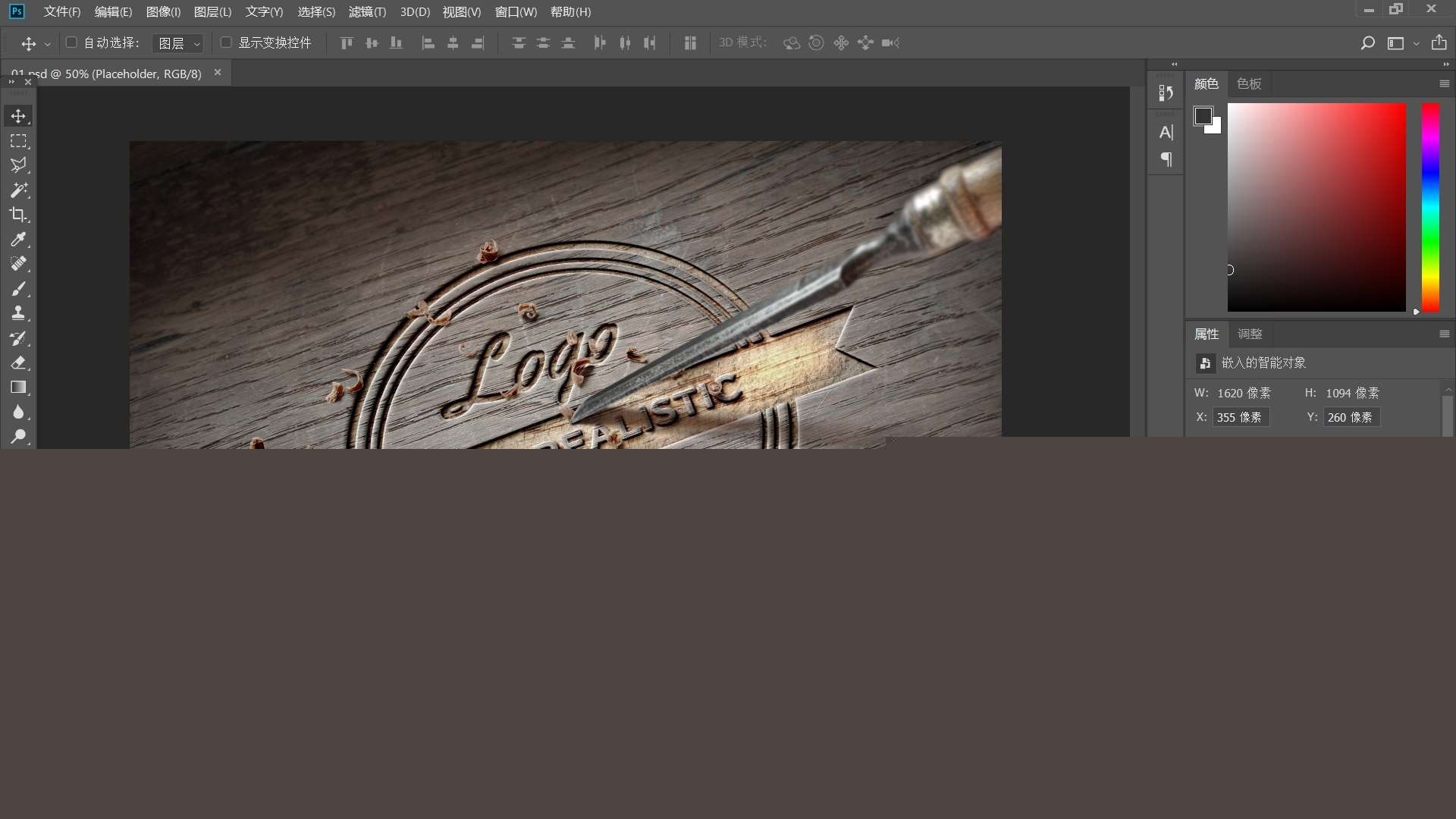This screenshot has height=819, width=1456.
Task: Select the Eraser tool
Action: tap(18, 362)
